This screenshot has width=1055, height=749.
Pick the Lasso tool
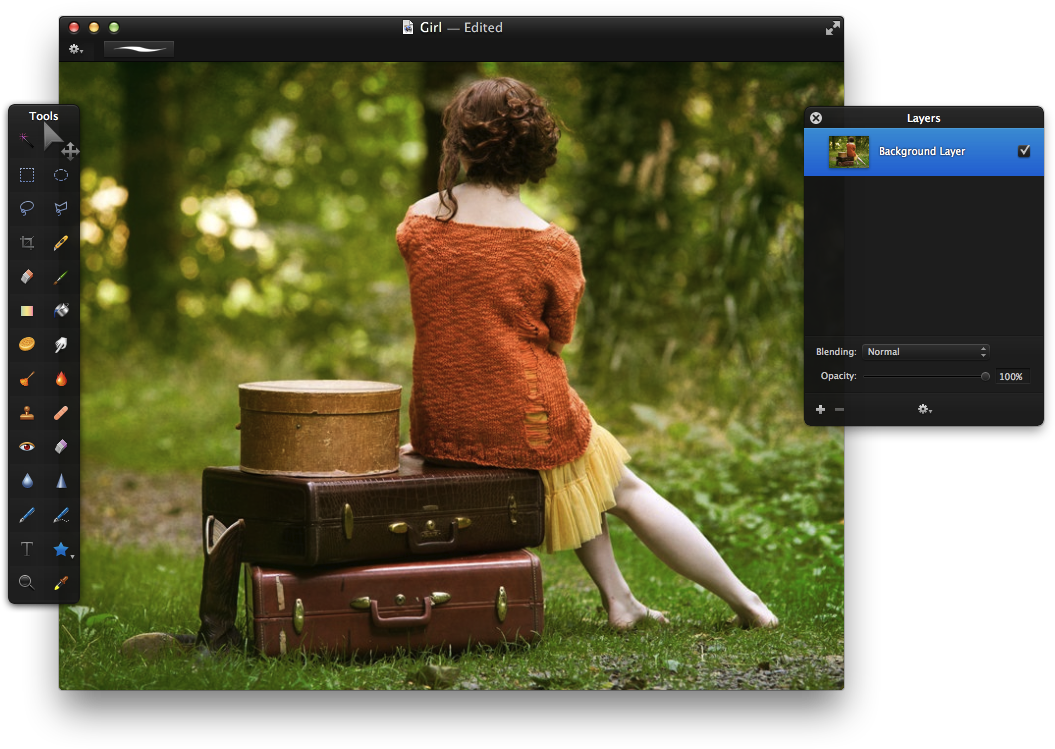[27, 208]
